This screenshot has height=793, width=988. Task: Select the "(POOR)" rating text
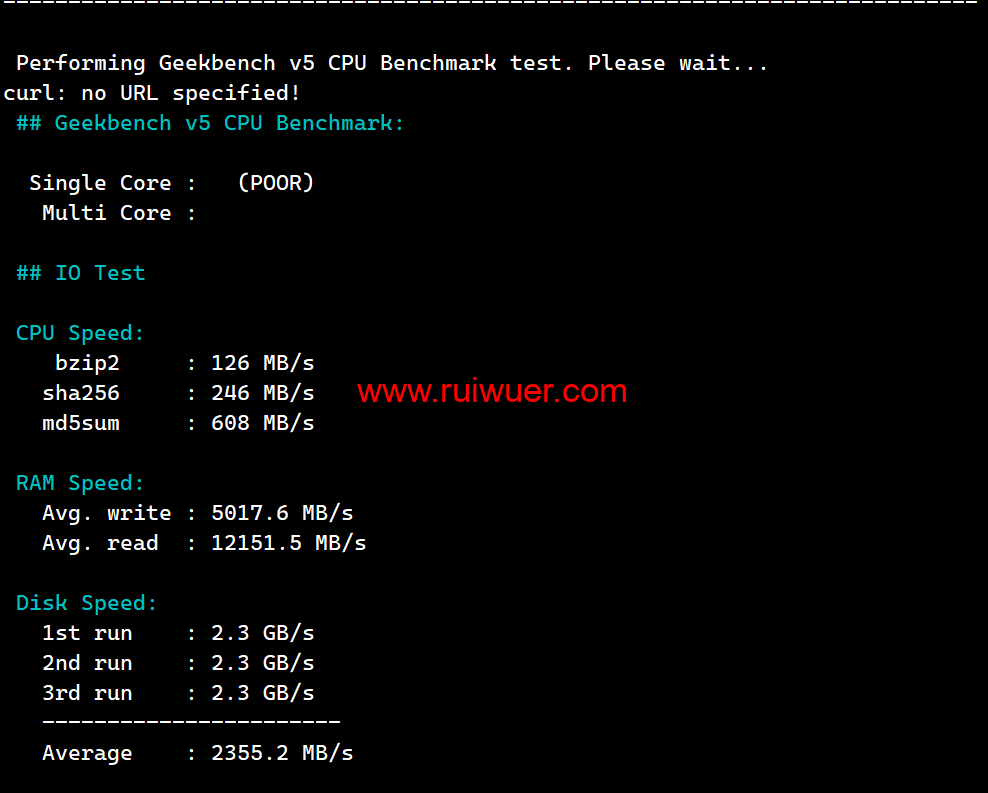click(276, 183)
